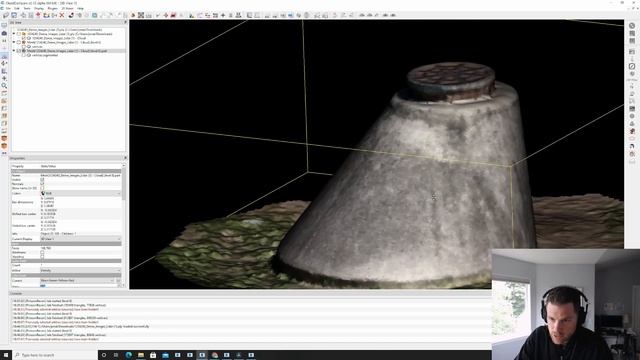Image resolution: width=640 pixels, height=360 pixels.
Task: Click the checkered grid toolbar icon
Action: pos(141,15)
